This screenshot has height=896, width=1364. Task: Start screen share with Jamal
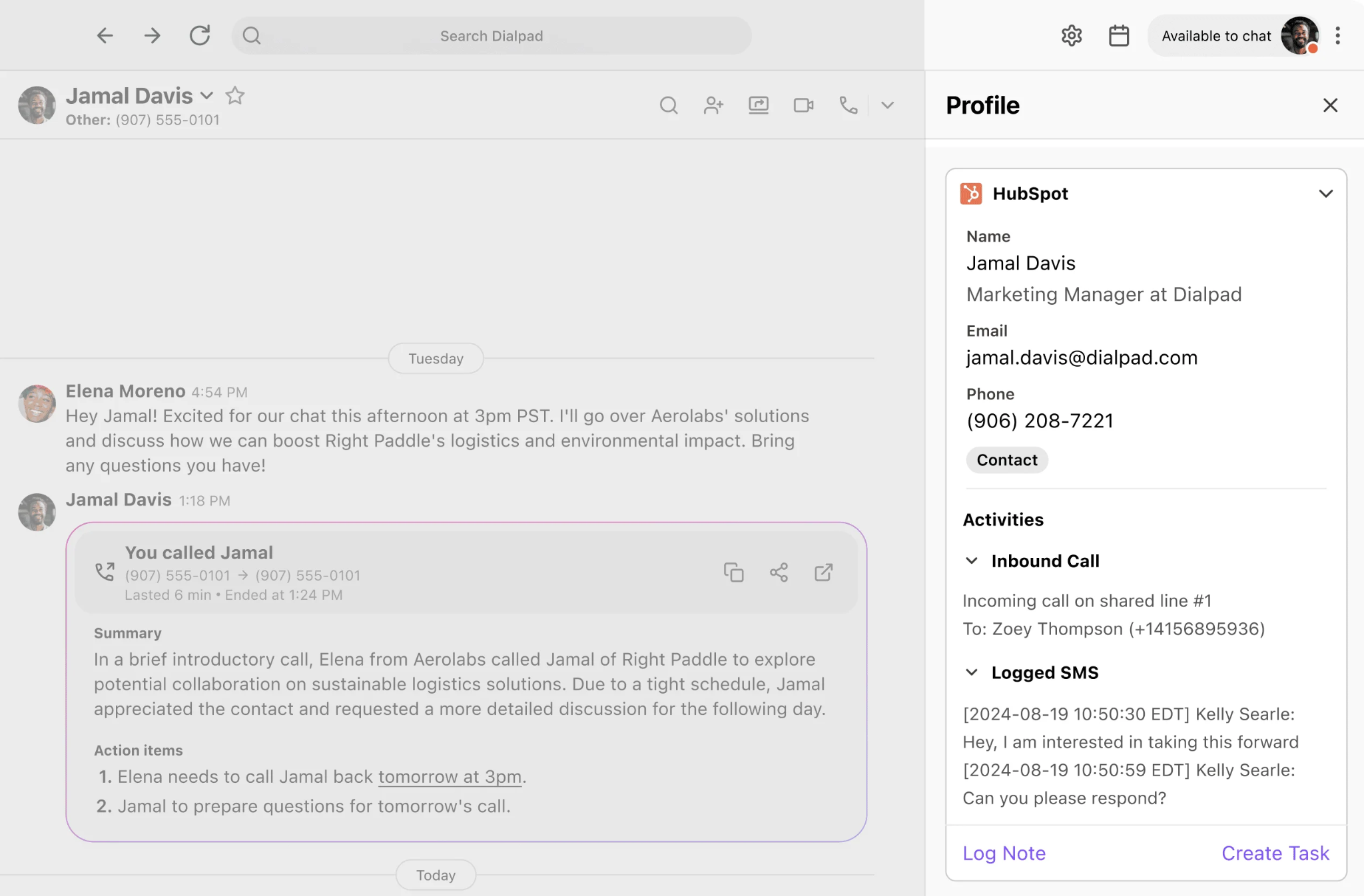coord(759,105)
